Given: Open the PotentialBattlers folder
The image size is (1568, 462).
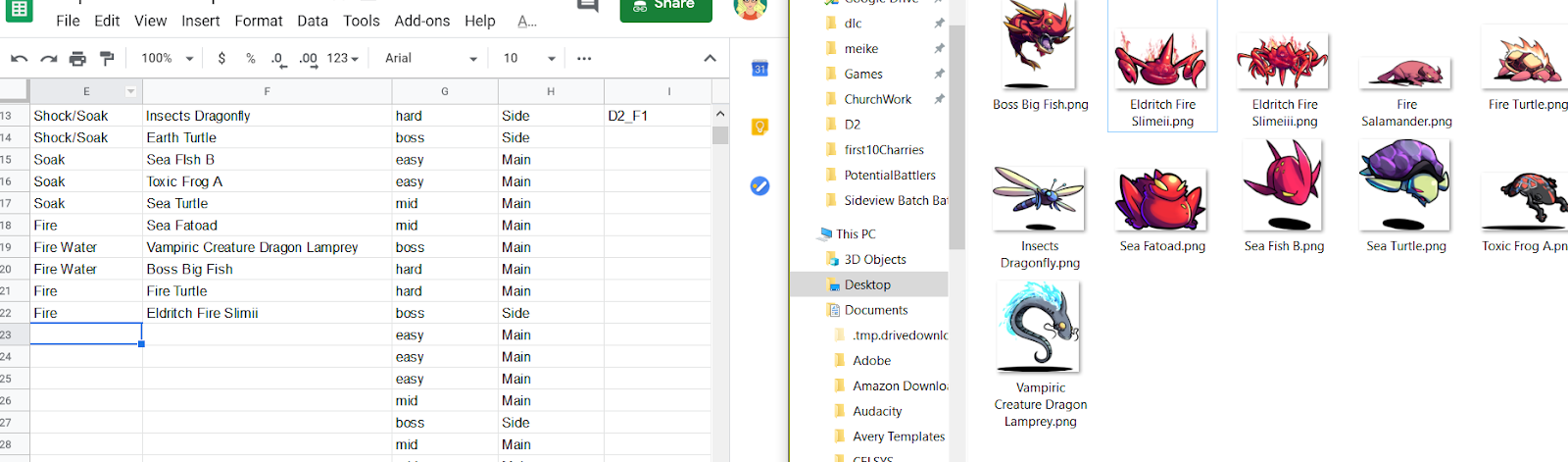Looking at the screenshot, I should (x=890, y=176).
